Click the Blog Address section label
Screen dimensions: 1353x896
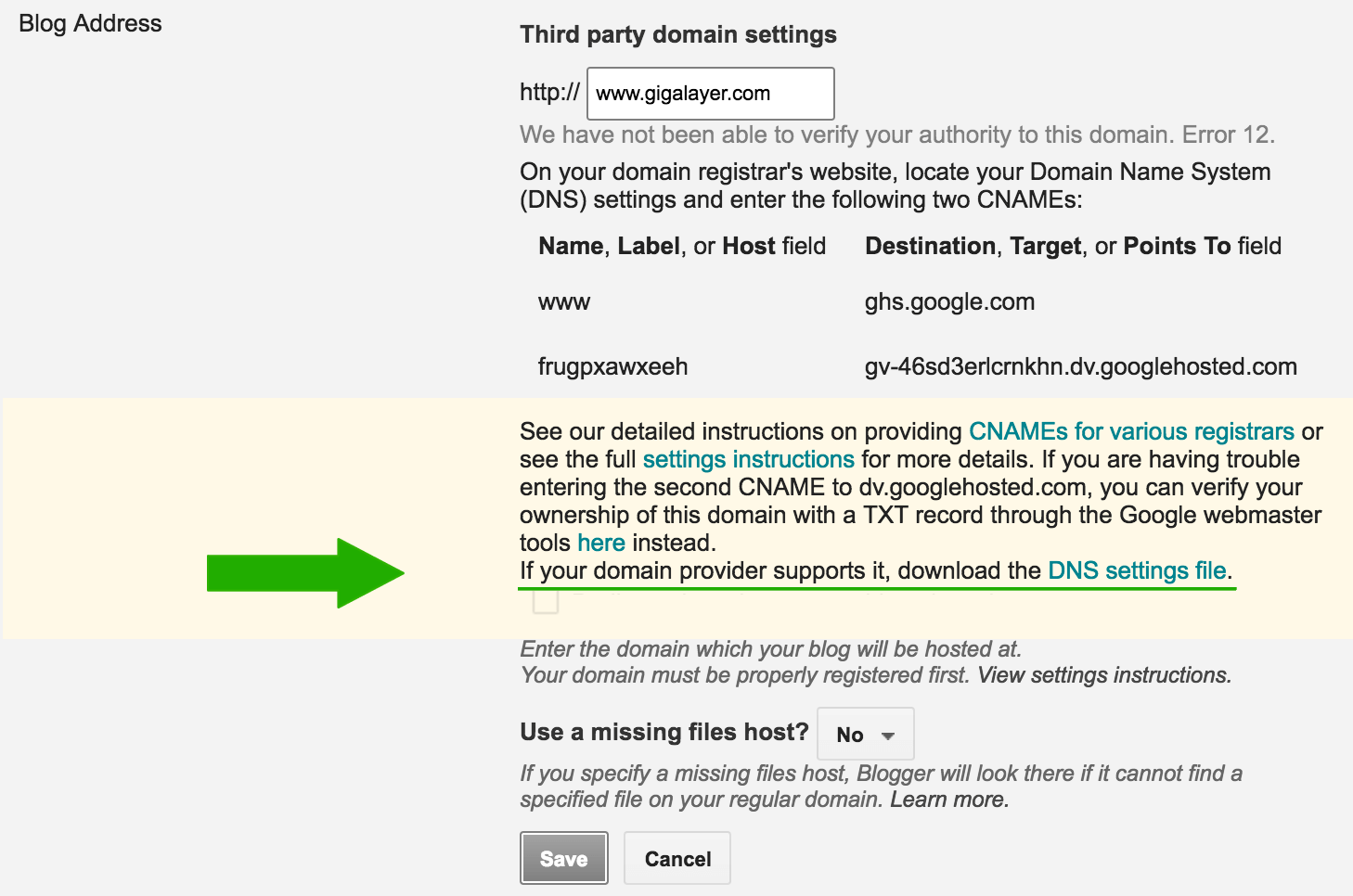[90, 24]
